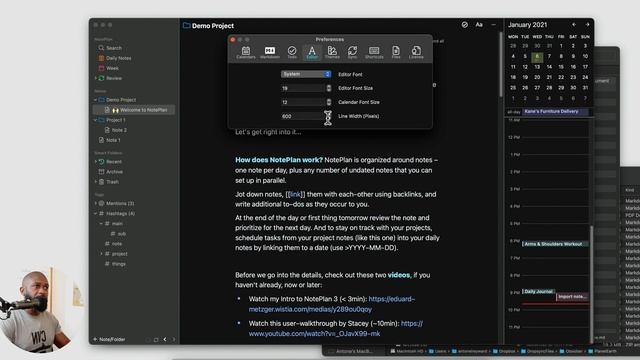640x360 pixels.
Task: Collapse the Demo Project folder
Action: (x=96, y=100)
